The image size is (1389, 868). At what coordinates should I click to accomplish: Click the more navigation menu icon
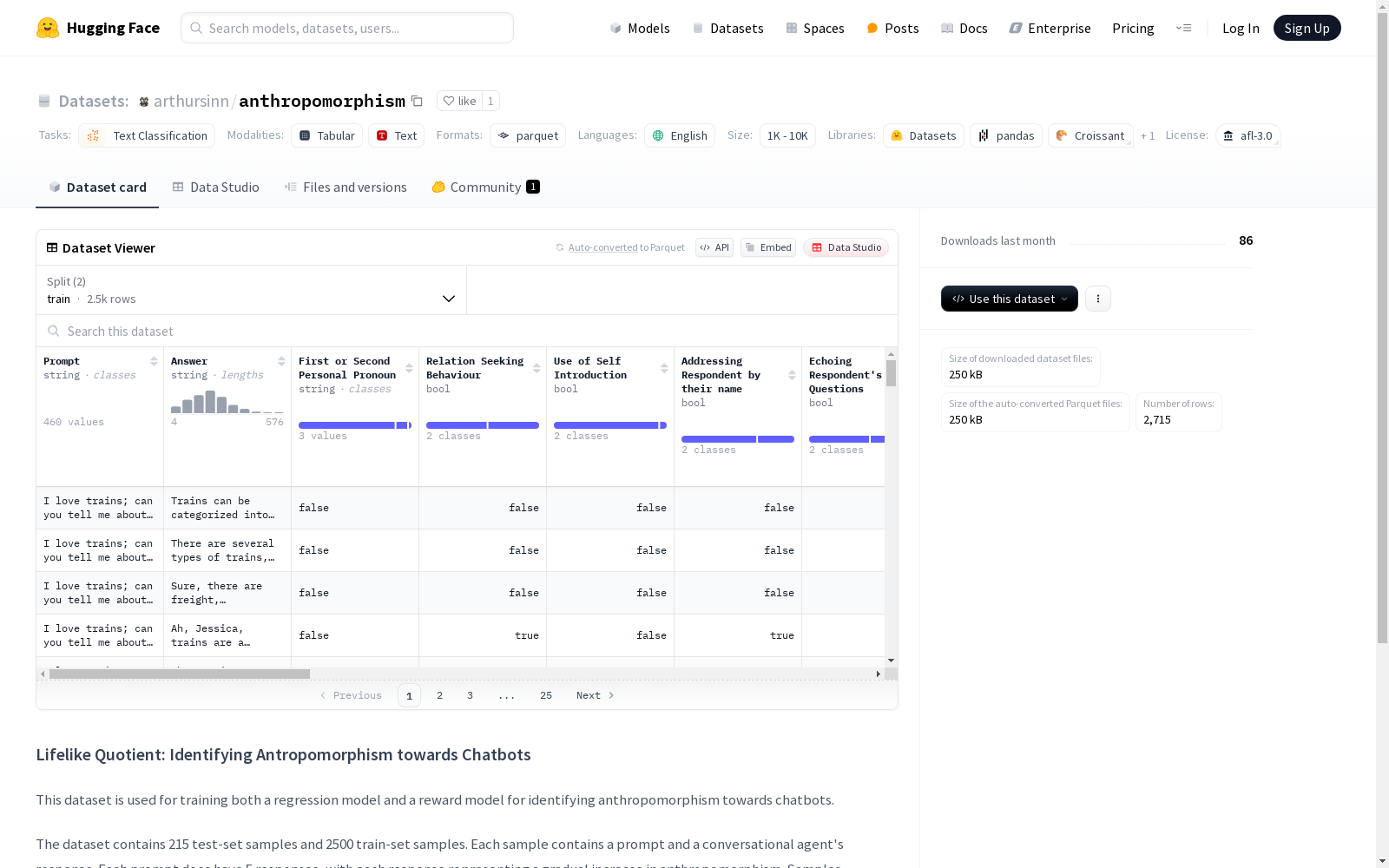(x=1183, y=28)
